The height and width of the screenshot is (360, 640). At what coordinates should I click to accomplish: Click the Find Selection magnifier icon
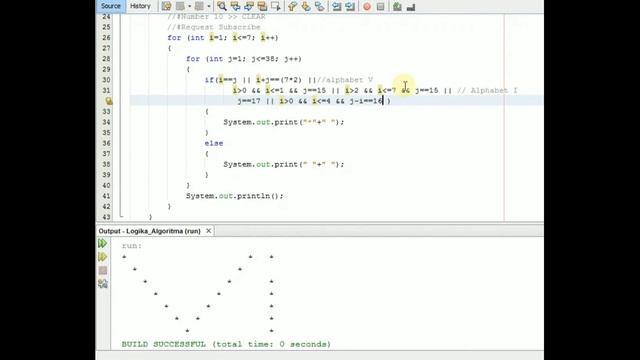pos(222,6)
